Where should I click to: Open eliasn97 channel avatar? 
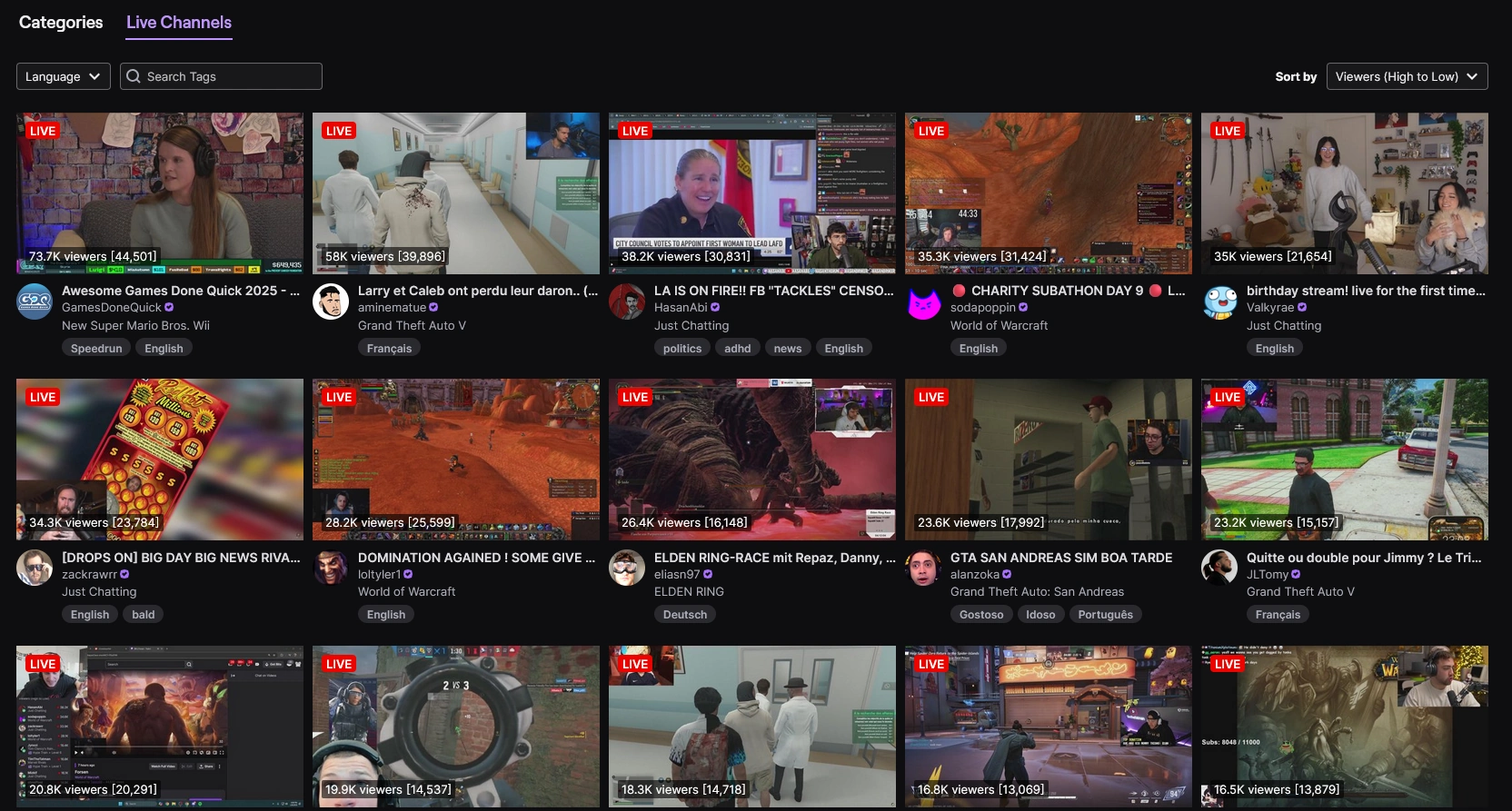pos(627,568)
